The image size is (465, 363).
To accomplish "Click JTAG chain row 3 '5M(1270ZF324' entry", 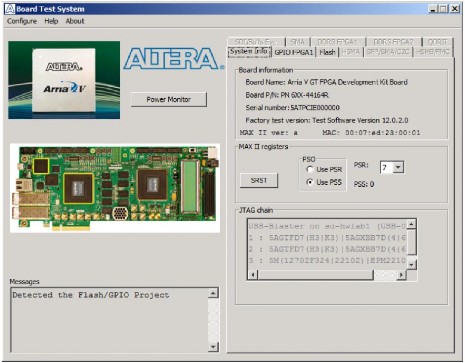I will pos(327,260).
